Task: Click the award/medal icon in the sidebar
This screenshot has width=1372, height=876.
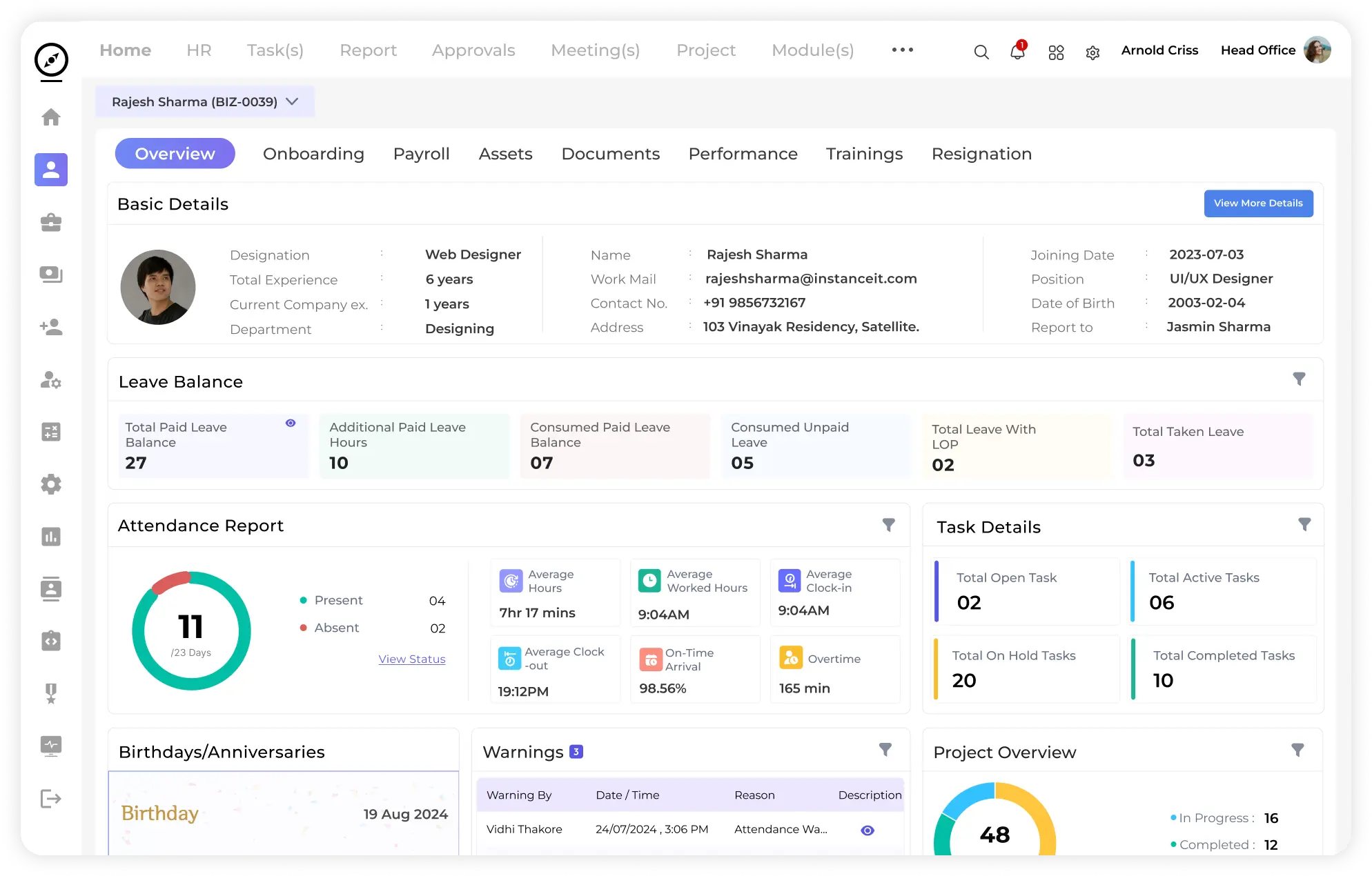Action: (x=51, y=694)
